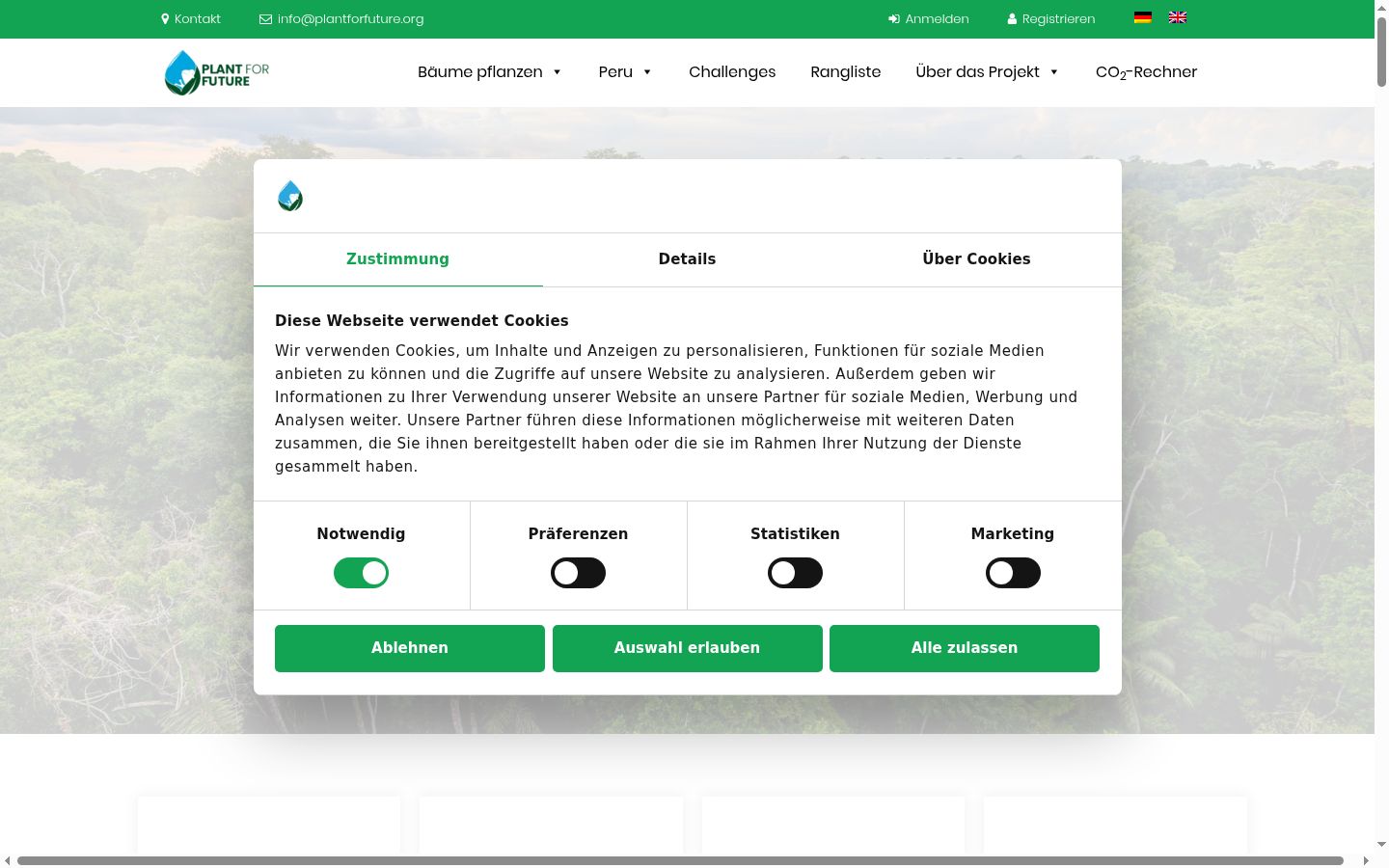1389x868 pixels.
Task: Expand the Bäume pflanzen menu
Action: coord(490,72)
